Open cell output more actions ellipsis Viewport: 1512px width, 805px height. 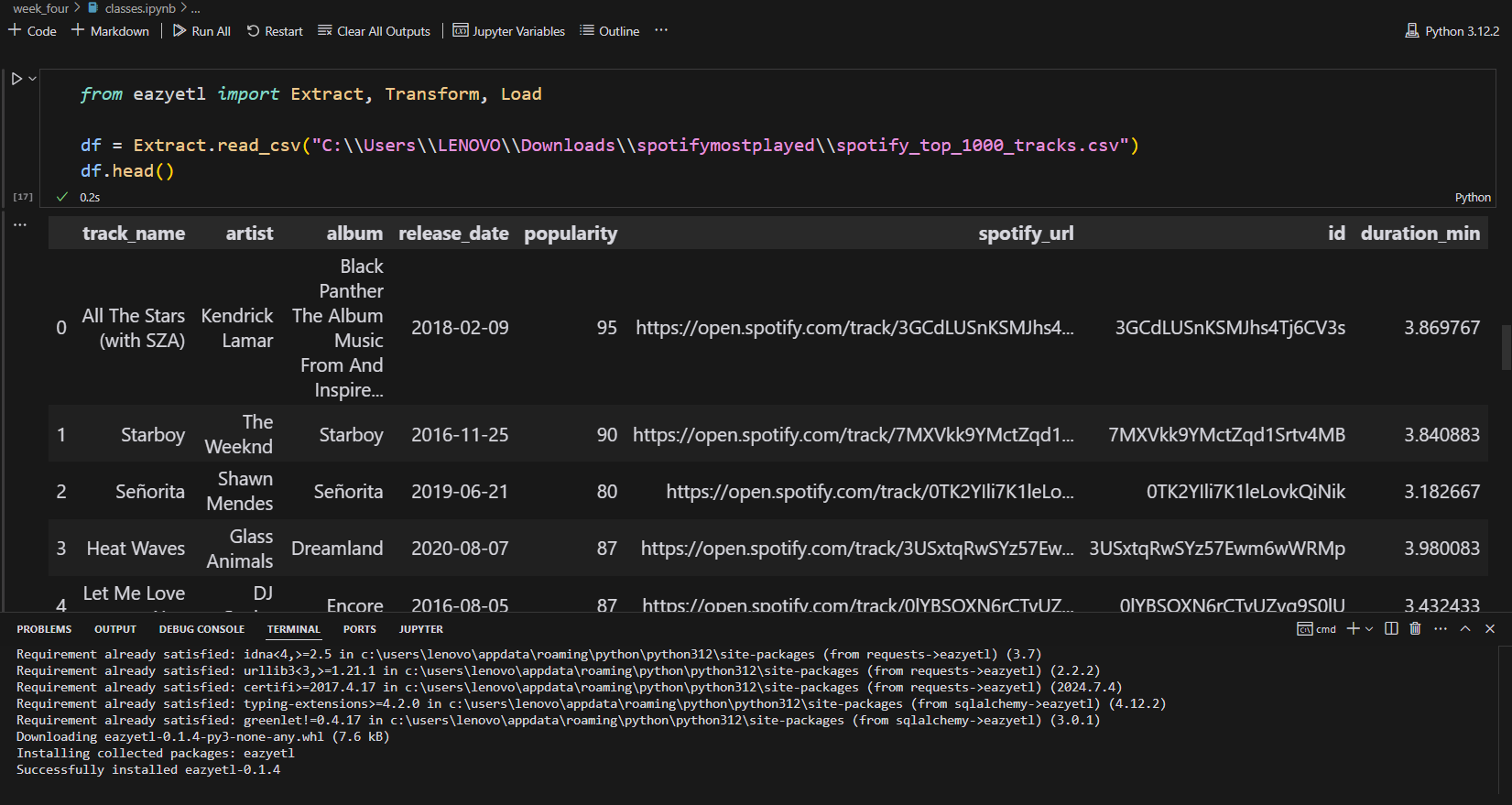click(x=20, y=224)
